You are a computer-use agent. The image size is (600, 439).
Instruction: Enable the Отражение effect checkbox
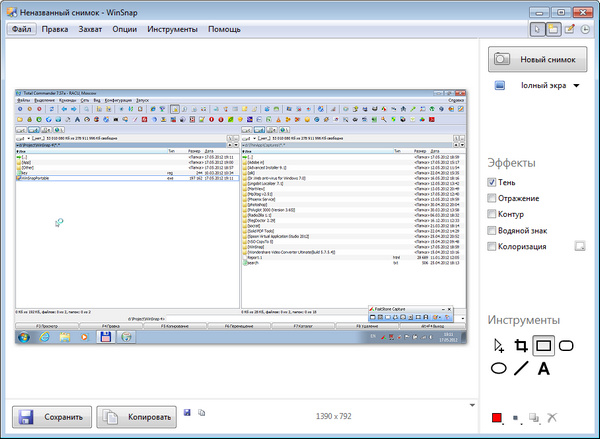(x=492, y=199)
